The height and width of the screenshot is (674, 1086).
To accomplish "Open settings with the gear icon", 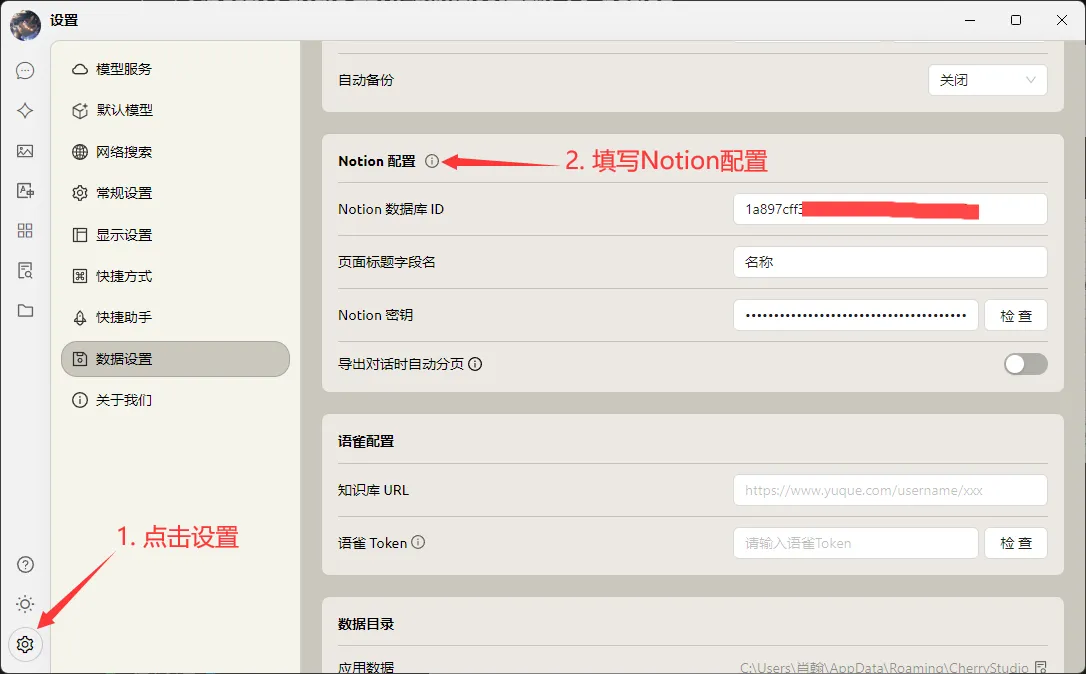I will tap(25, 644).
